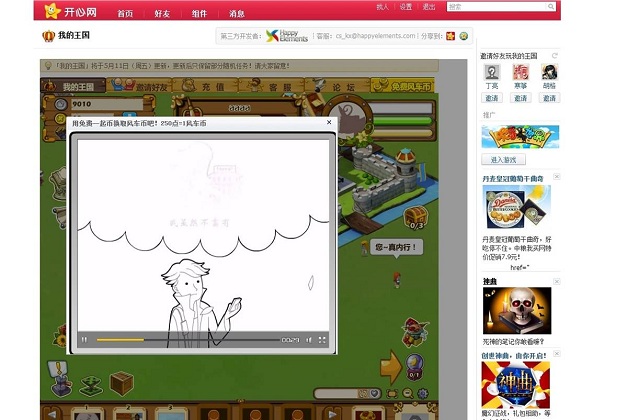Open the wooden crate storage icon

pyautogui.click(x=122, y=383)
